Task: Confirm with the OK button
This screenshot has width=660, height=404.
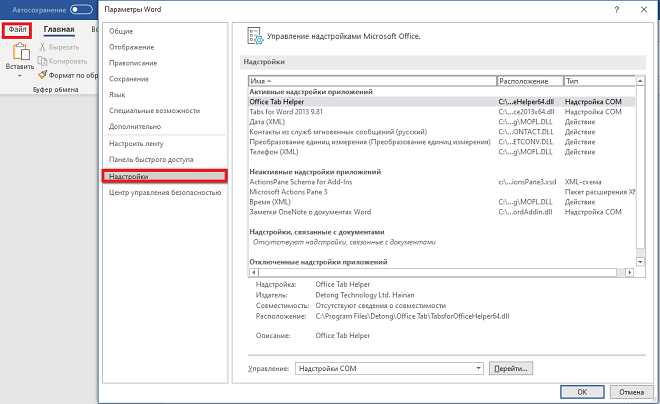Action: tap(582, 392)
